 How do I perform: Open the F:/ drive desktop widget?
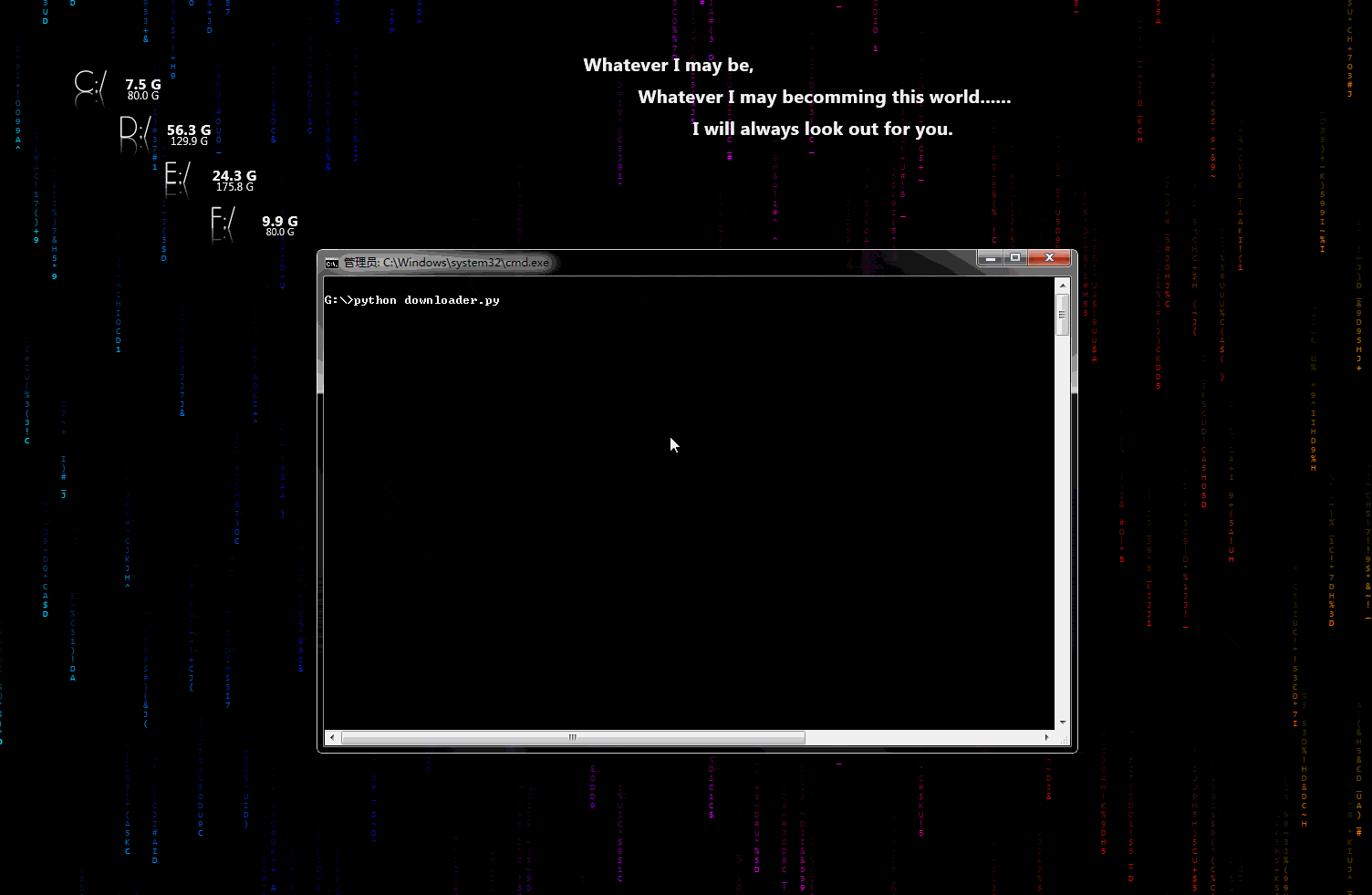(x=255, y=224)
